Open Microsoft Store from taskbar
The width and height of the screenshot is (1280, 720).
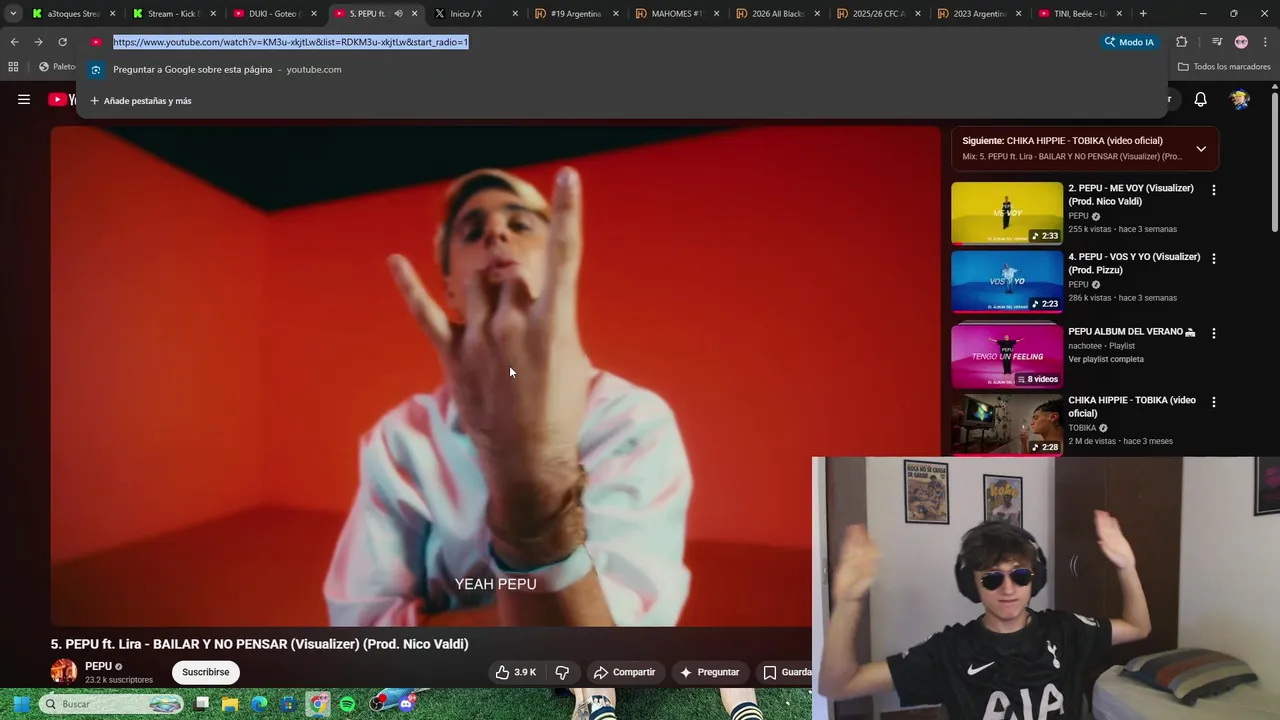coord(288,704)
